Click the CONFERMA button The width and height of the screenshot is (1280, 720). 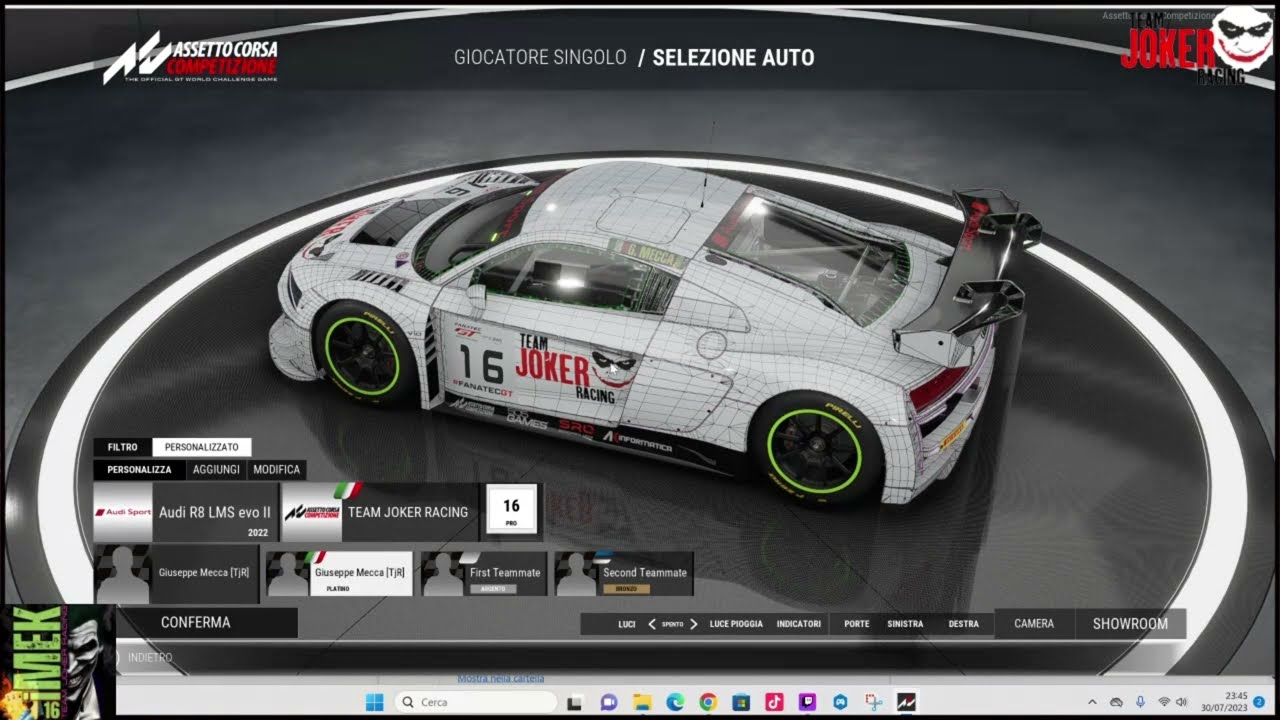click(196, 622)
